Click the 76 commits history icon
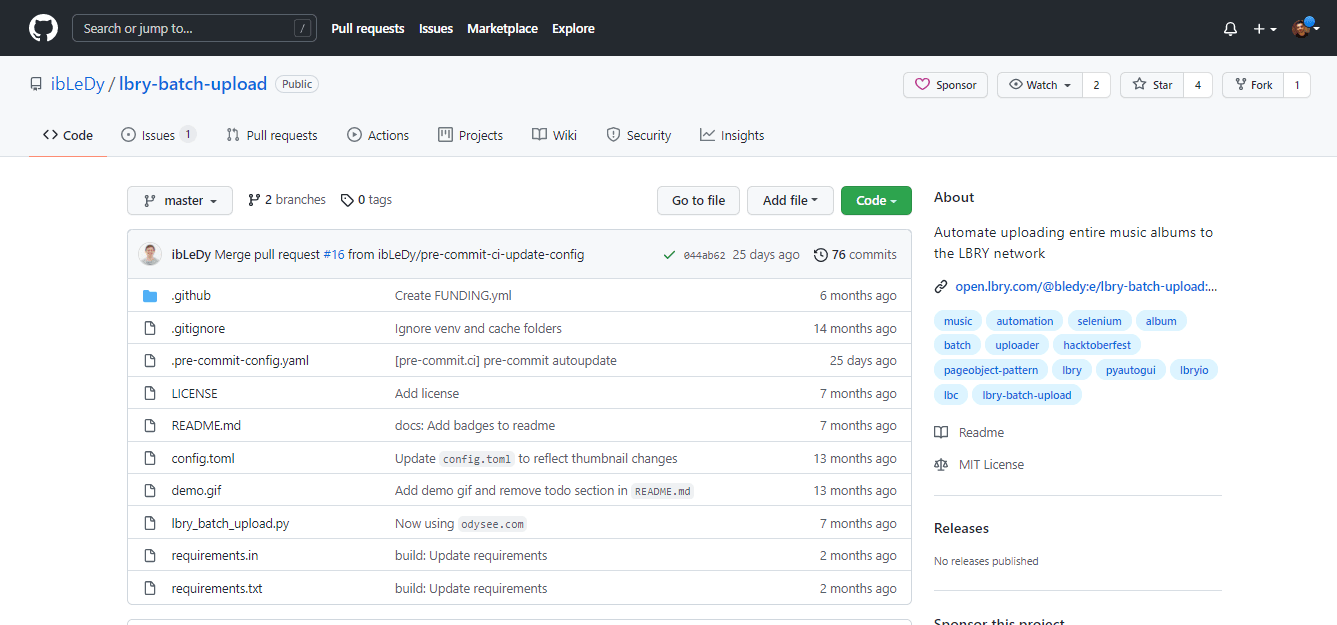 821,255
